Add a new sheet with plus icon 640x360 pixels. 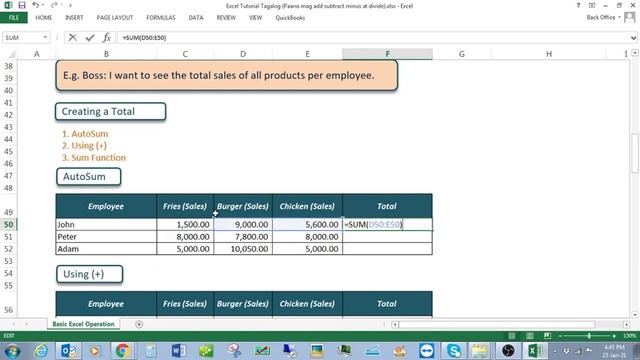tap(139, 324)
